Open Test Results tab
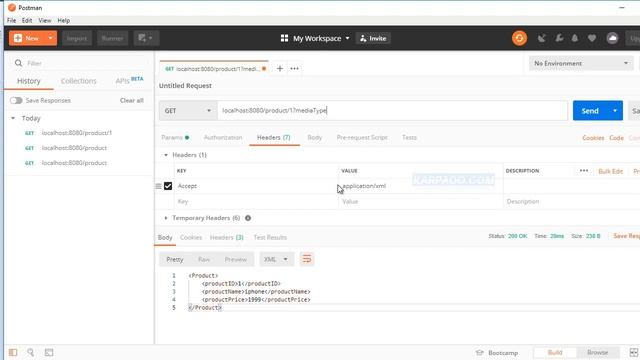This screenshot has height=360, width=640. (270, 238)
